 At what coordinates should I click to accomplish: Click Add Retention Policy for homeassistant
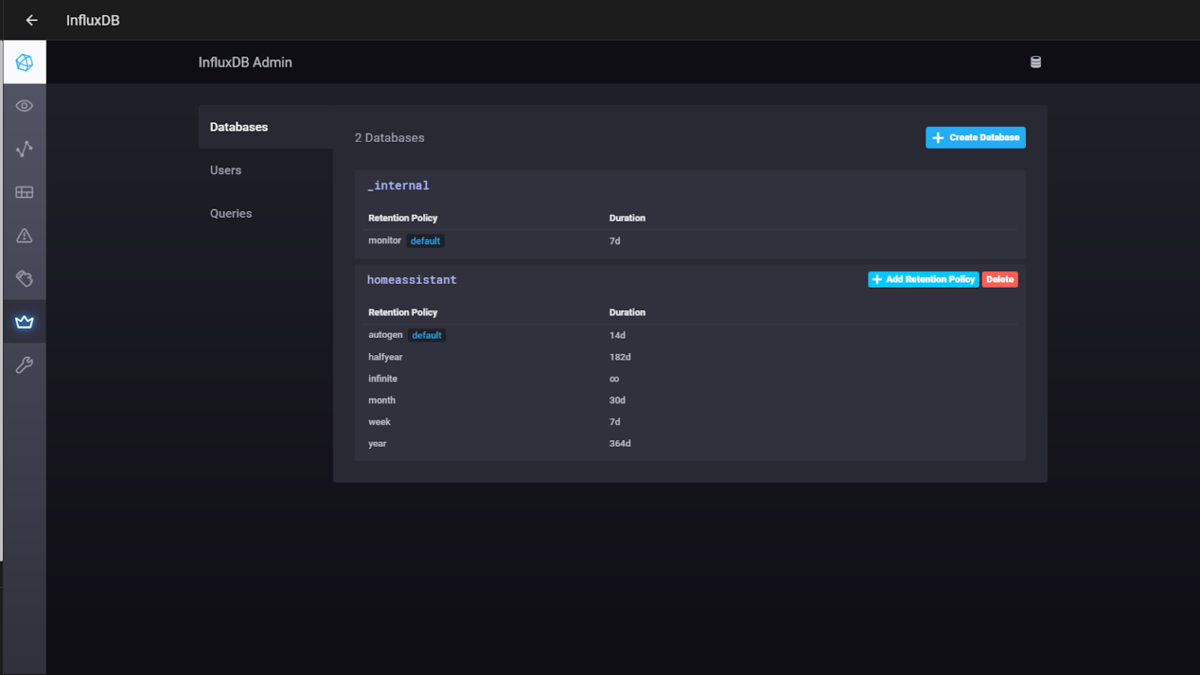pos(923,279)
